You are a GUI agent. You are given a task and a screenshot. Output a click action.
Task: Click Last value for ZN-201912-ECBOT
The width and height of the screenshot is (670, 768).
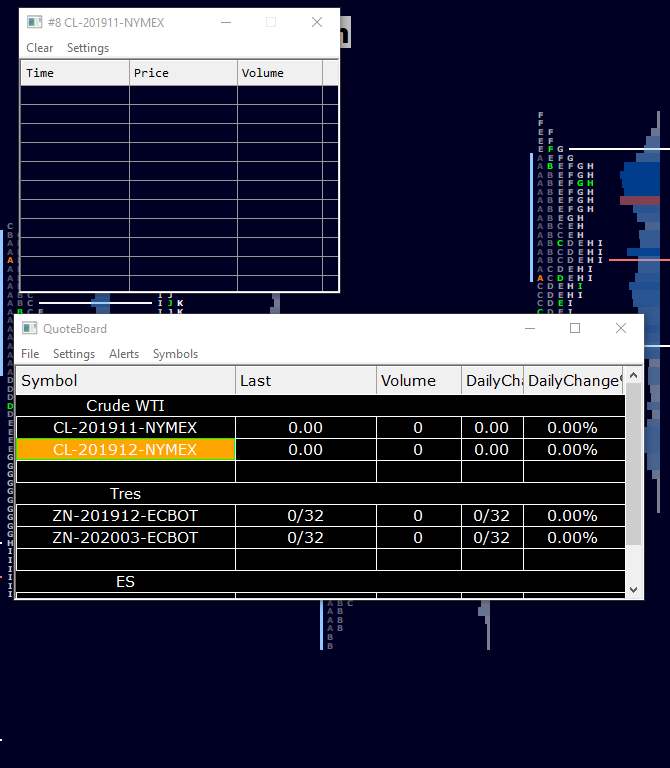pos(306,516)
